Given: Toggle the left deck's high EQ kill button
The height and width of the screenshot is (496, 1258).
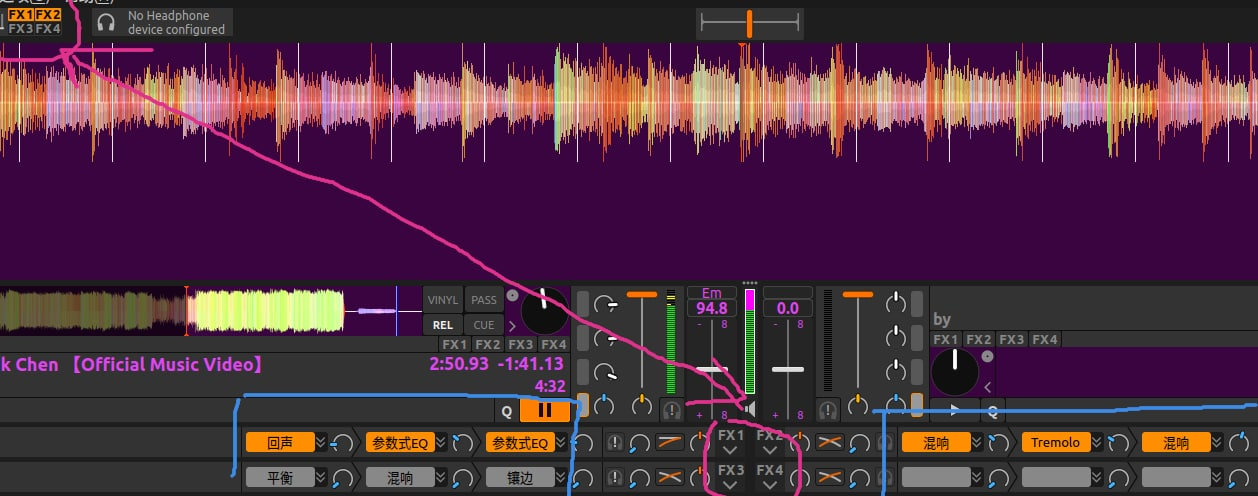Looking at the screenshot, I should (x=583, y=302).
